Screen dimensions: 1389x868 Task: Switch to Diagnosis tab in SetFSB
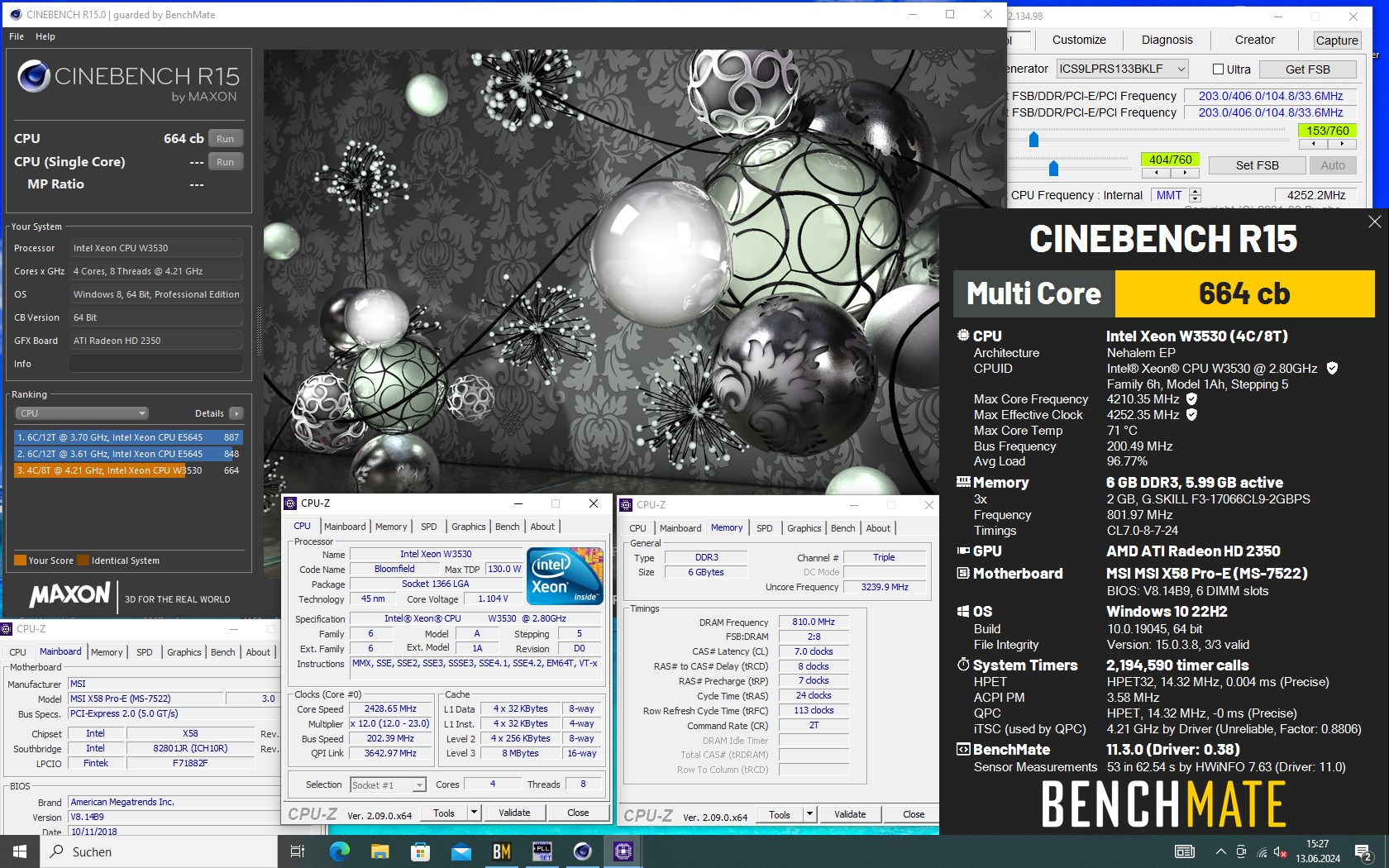1167,40
